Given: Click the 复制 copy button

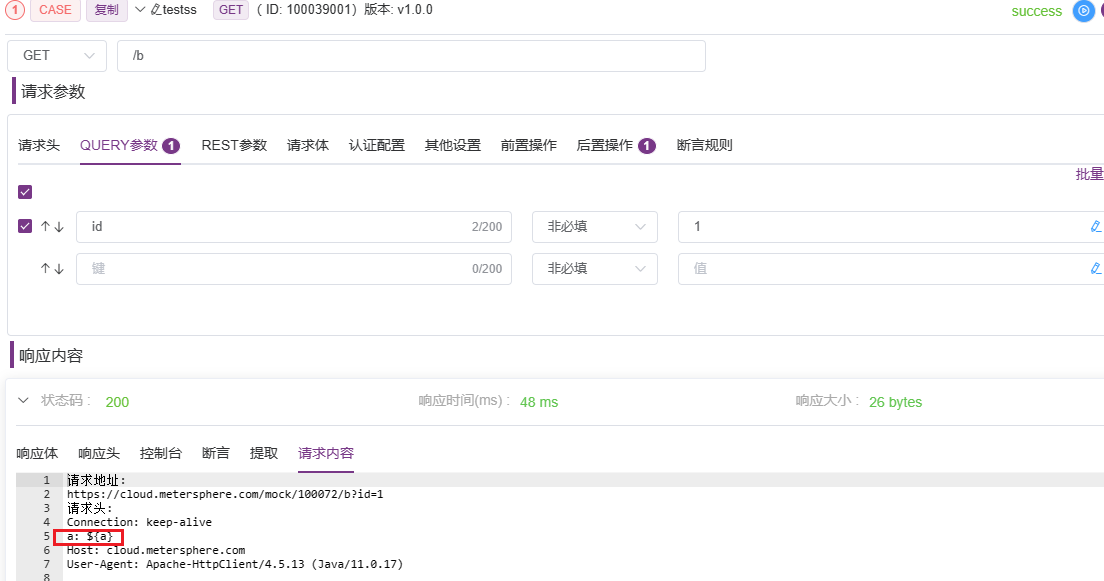Looking at the screenshot, I should coord(106,9).
